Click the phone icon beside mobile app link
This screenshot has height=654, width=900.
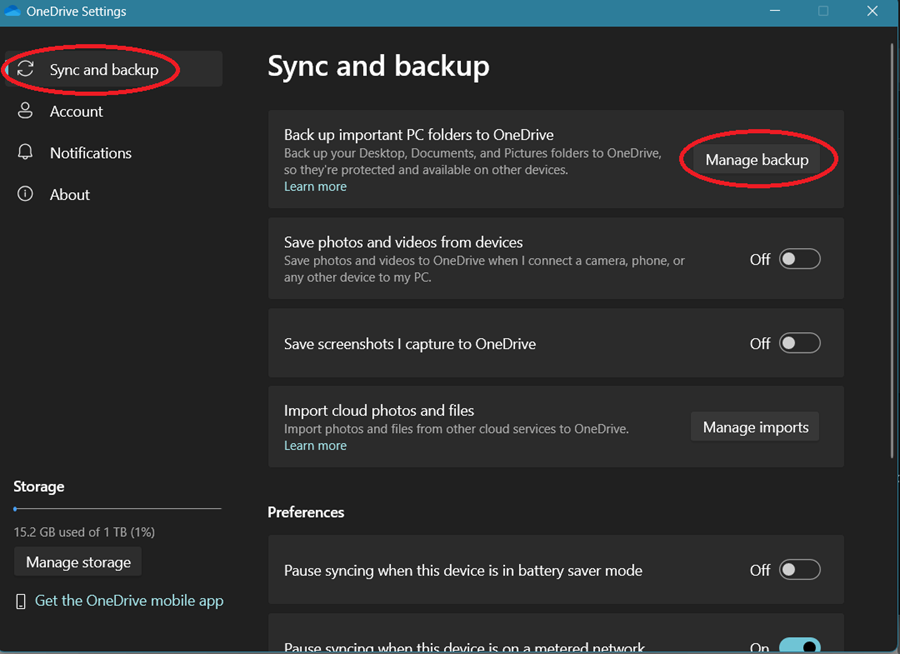(x=21, y=601)
